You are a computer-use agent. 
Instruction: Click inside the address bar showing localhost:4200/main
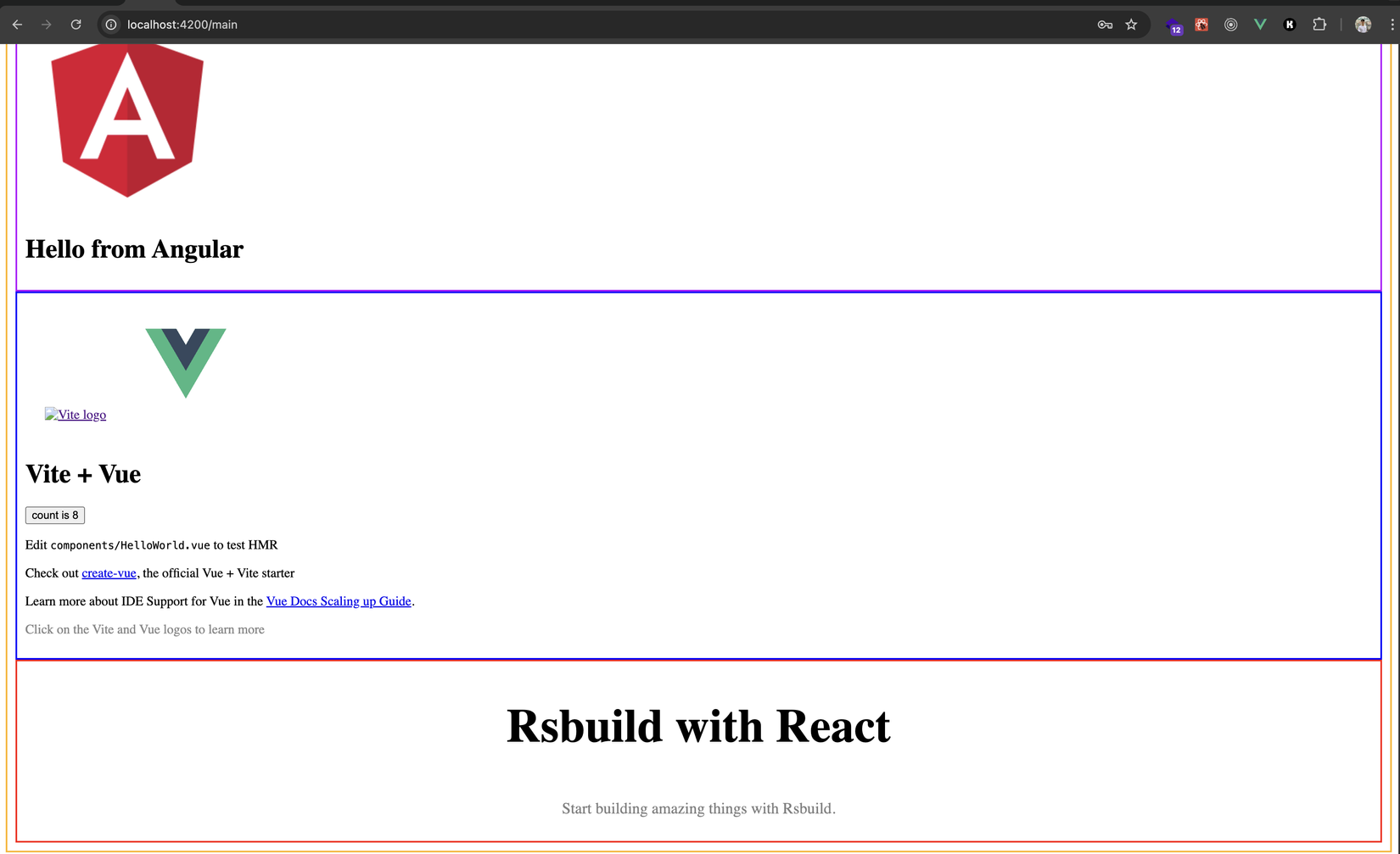[x=182, y=25]
